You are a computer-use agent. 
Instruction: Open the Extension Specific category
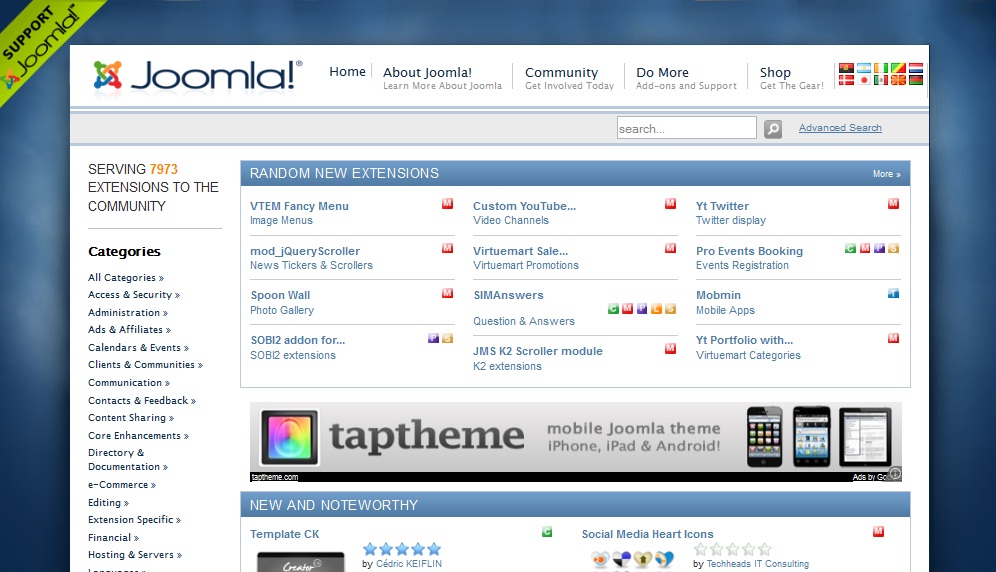(135, 520)
